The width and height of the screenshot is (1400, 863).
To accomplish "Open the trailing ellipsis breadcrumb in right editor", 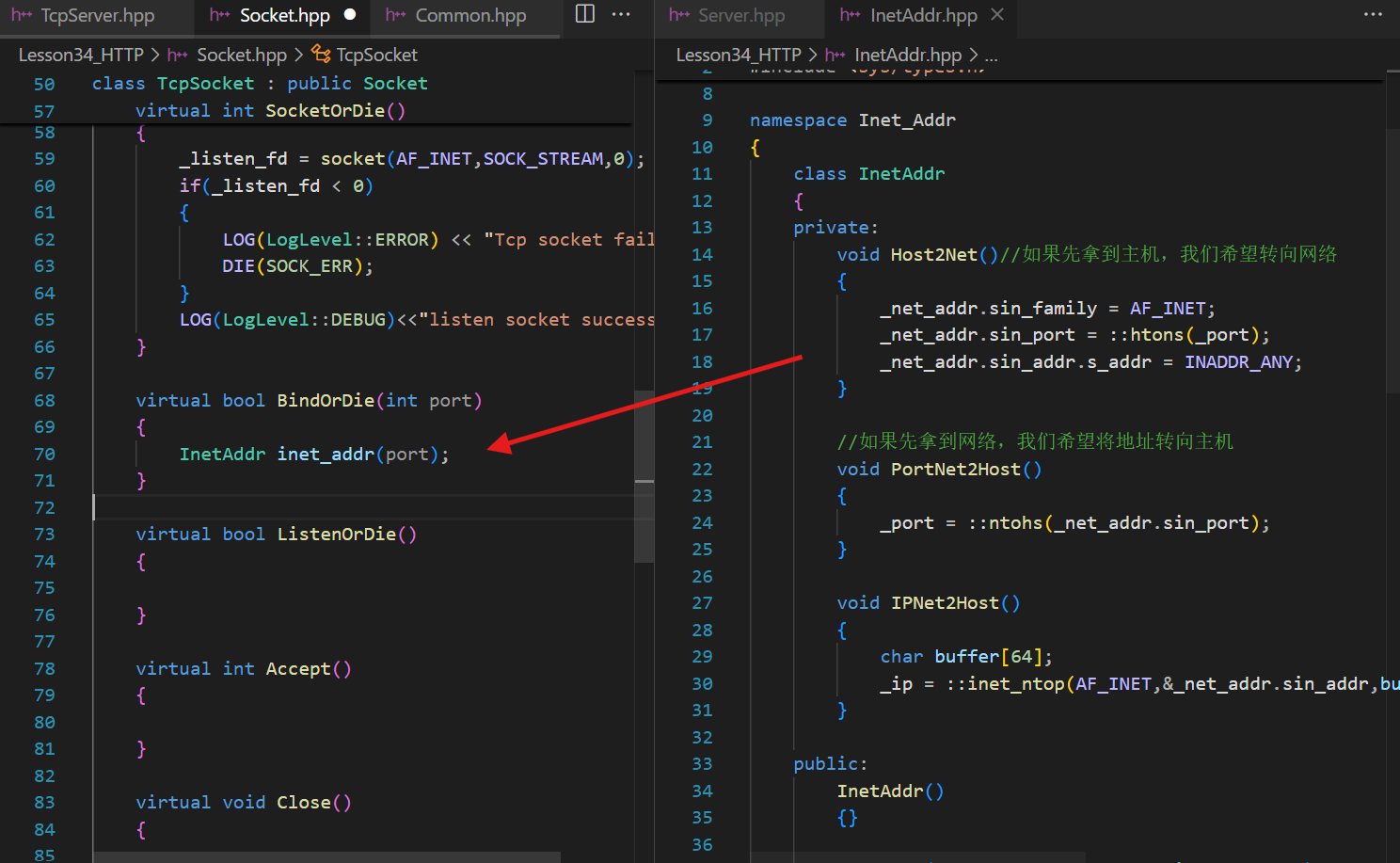I will click(x=991, y=55).
